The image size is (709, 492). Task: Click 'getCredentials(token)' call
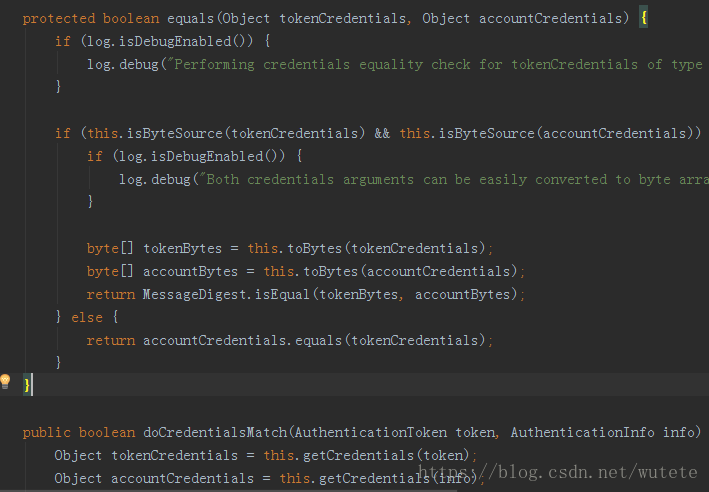click(387, 455)
